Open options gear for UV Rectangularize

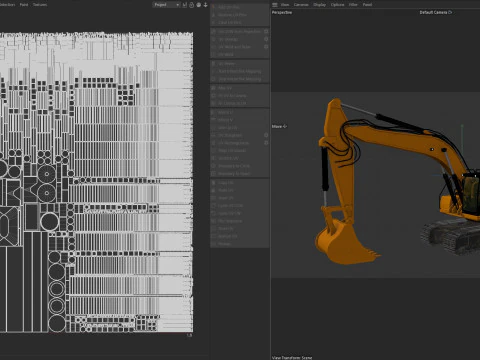pos(266,143)
